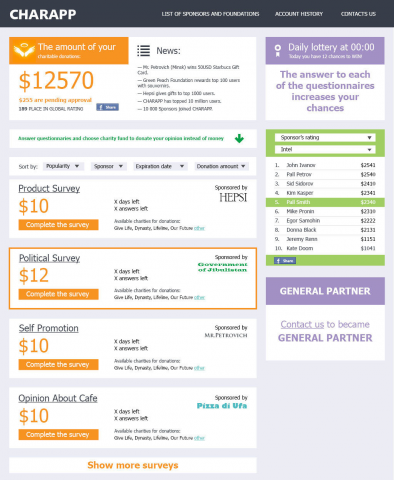Screen dimensions: 394x480
Task: Share donation amount on Facebook
Action: 107,107
